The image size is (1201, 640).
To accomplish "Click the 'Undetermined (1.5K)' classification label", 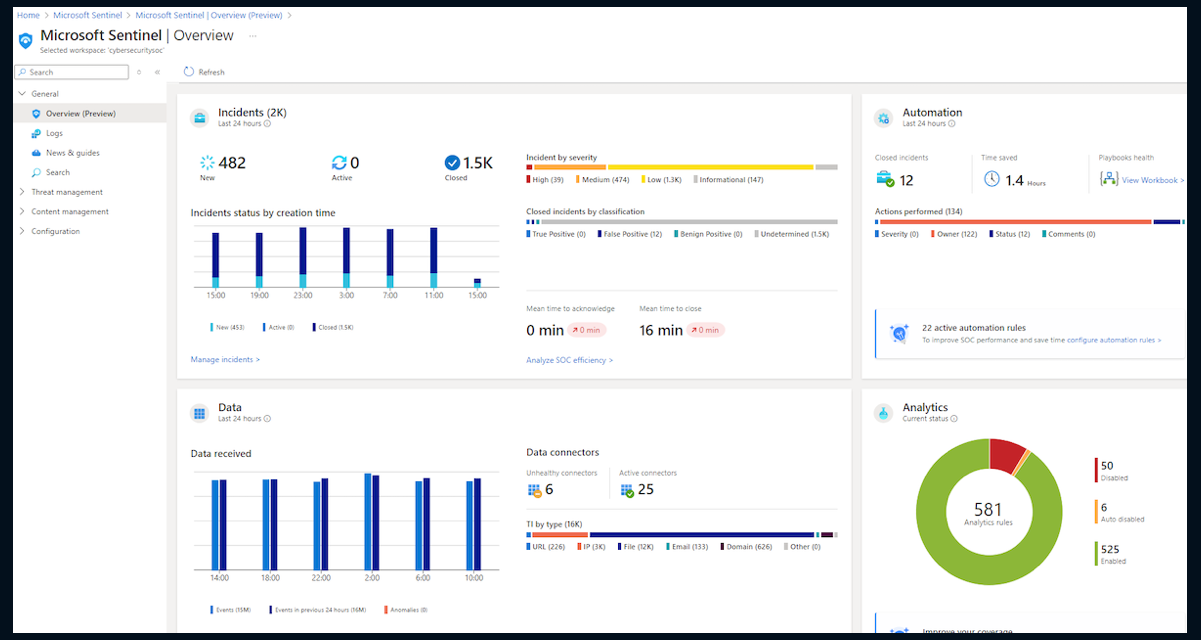I will 795,234.
